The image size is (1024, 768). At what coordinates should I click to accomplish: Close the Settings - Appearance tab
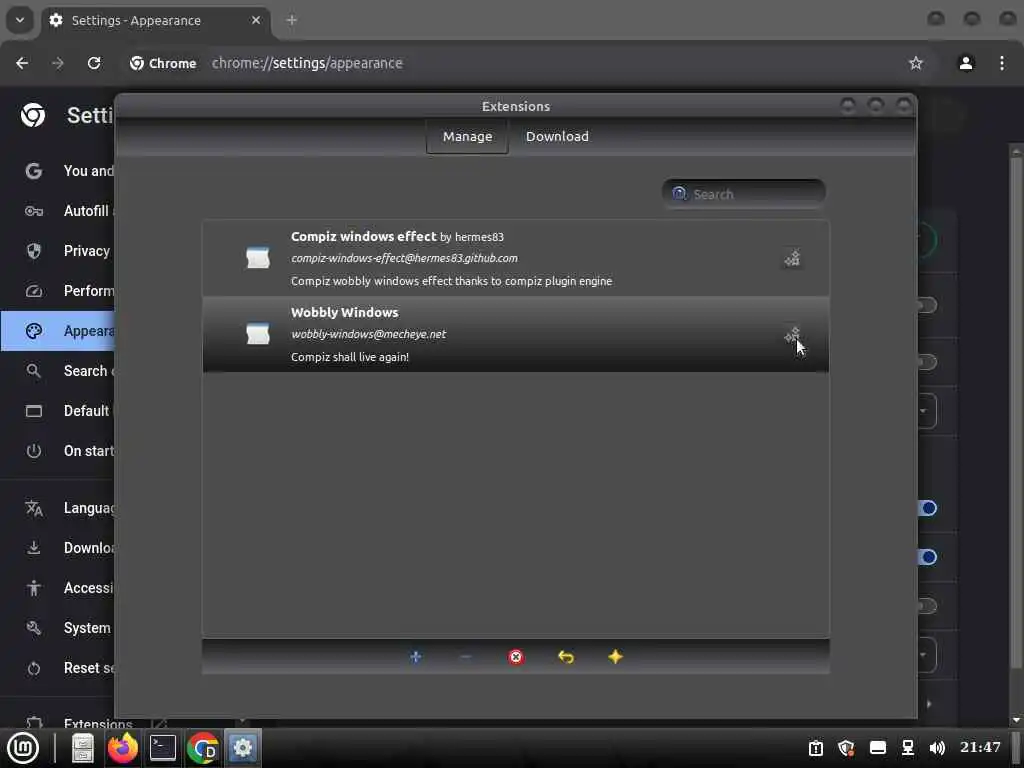point(256,20)
